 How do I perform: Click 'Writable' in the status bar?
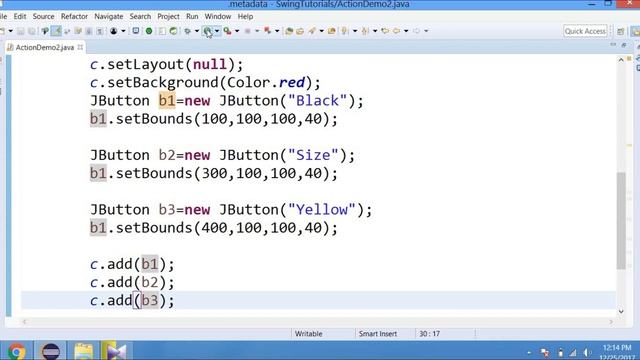click(309, 334)
